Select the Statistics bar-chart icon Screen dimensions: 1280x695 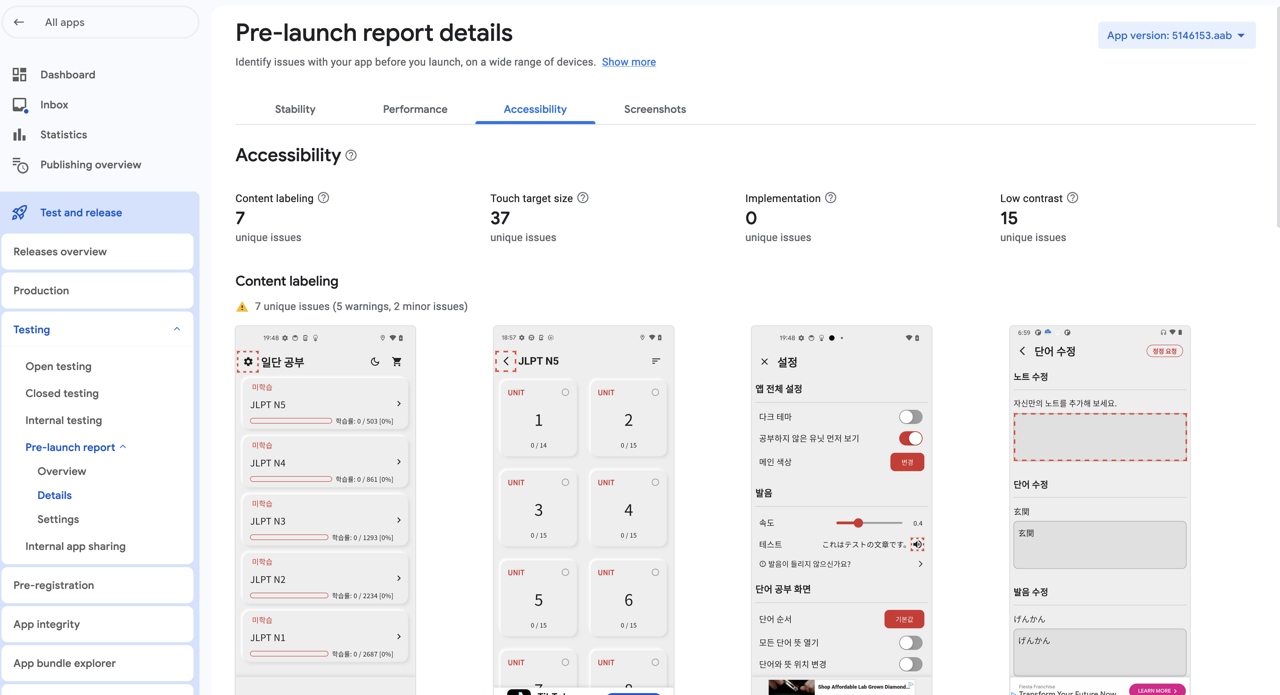(20, 134)
